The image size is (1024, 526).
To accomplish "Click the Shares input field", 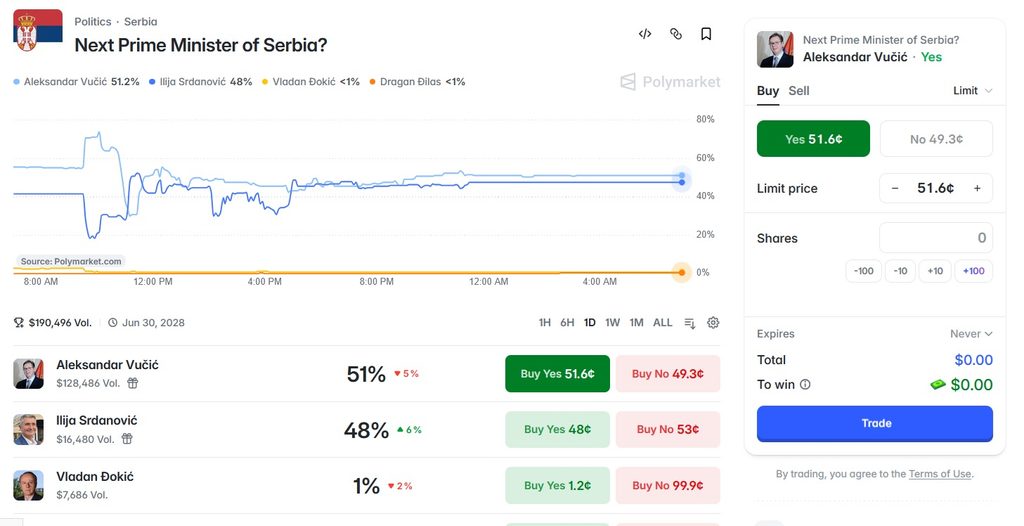I will pos(936,238).
